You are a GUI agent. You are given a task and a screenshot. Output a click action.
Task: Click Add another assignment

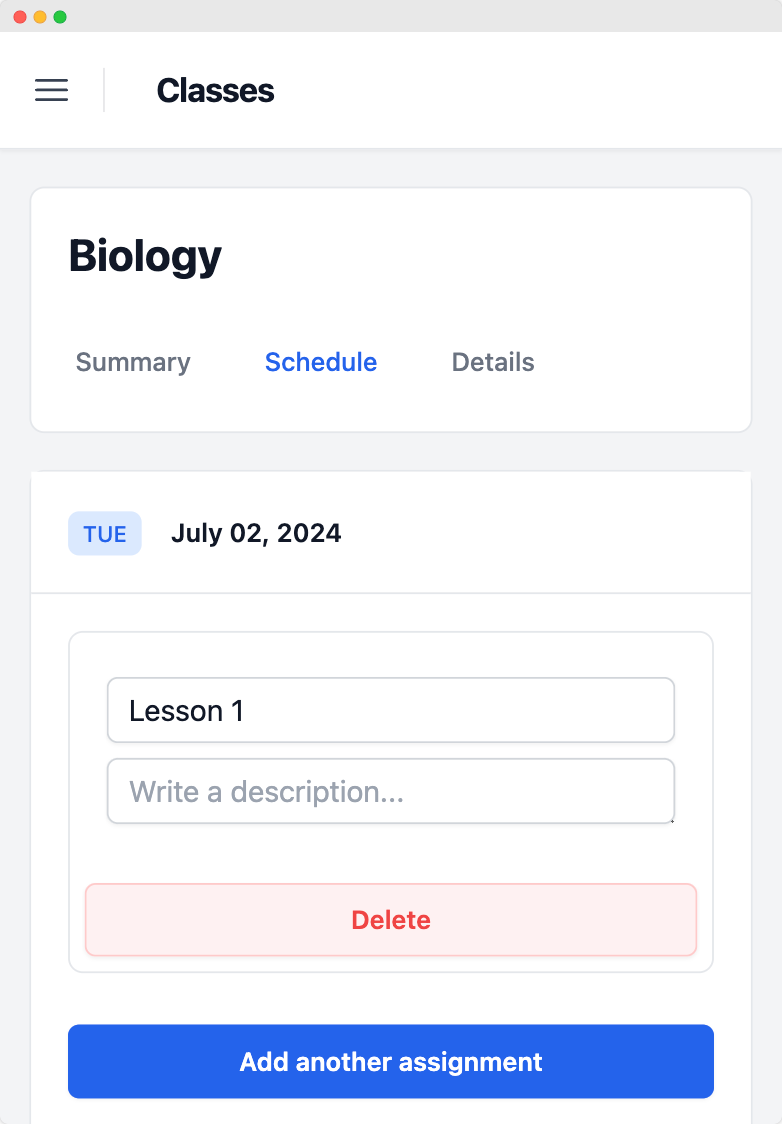(390, 1062)
